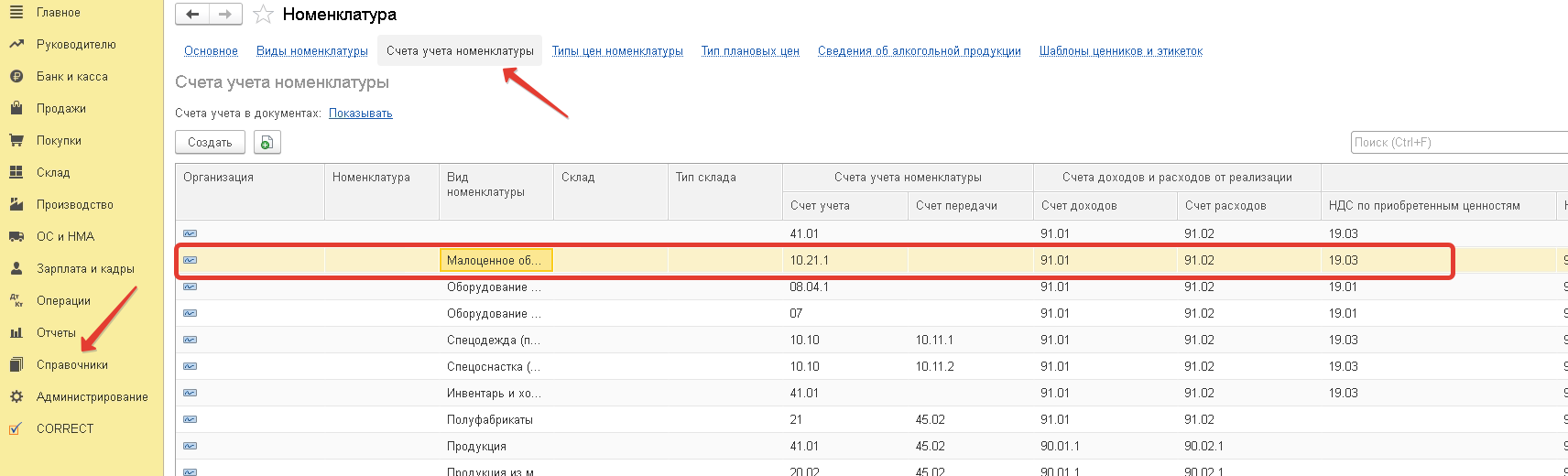Navigate forward with the right arrow button
The width and height of the screenshot is (1568, 476).
[225, 15]
